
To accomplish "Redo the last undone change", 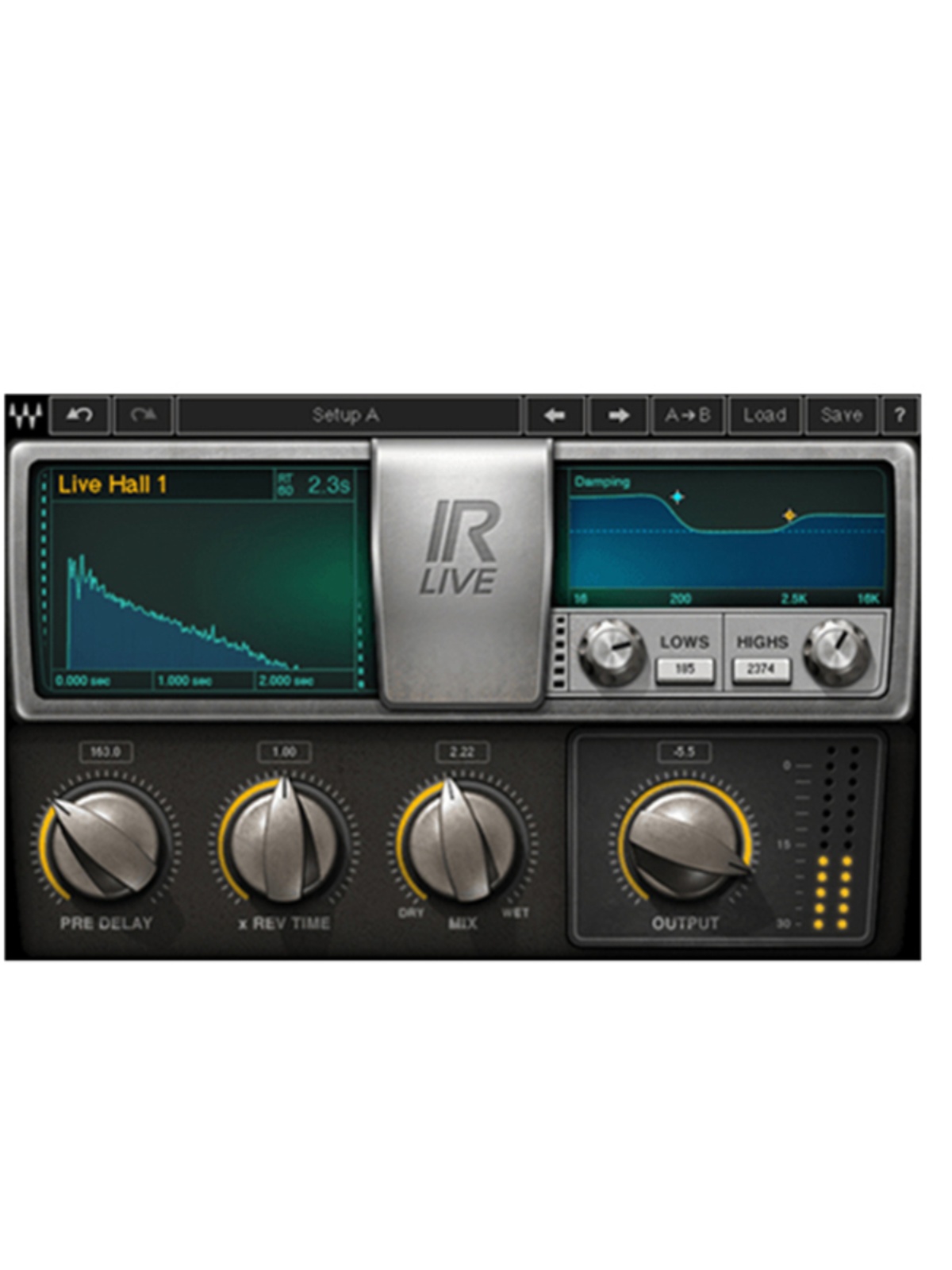I will point(144,415).
